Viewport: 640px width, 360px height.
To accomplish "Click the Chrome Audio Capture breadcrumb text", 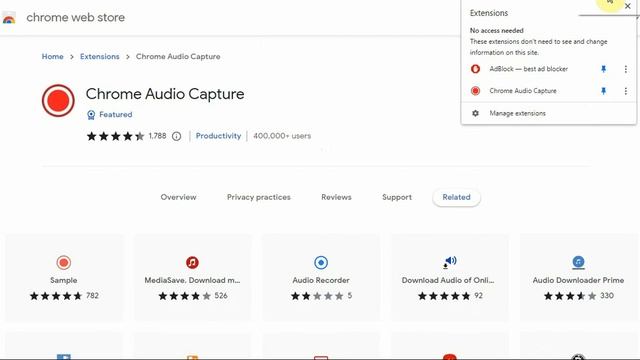I will coord(178,57).
